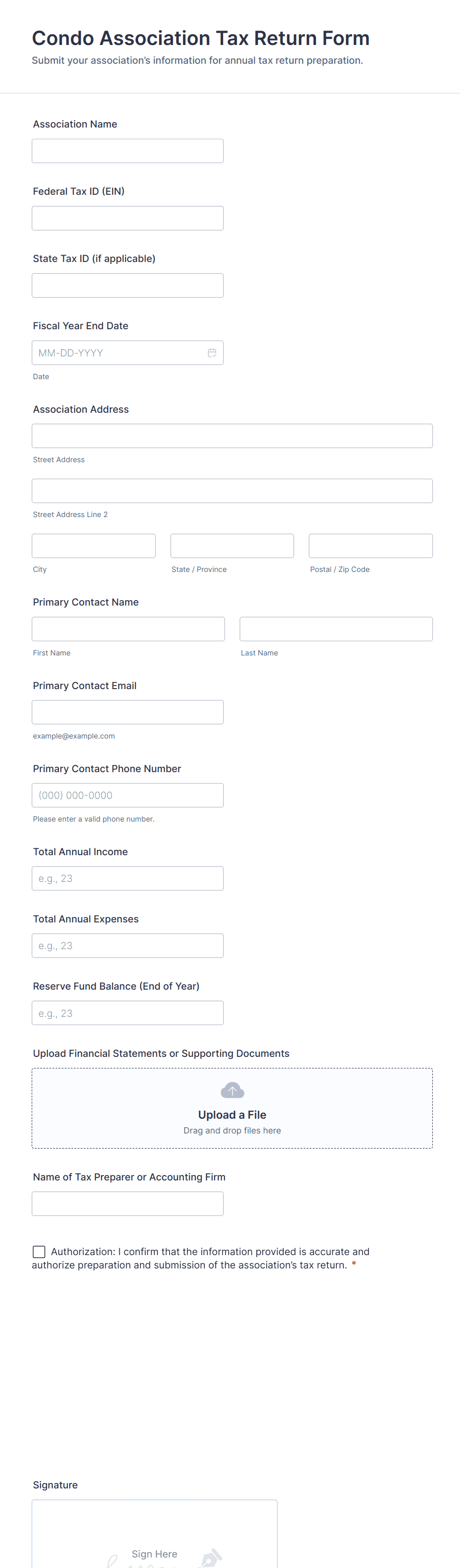The image size is (460, 1568).
Task: Check the Authorization confirmation checkbox
Action: pos(39,1252)
